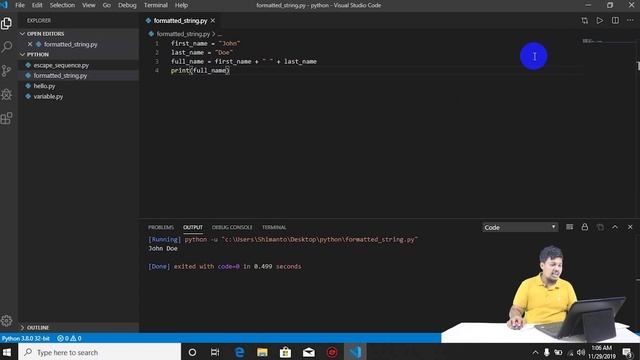Close the formatted_string.py editor tab

click(x=213, y=20)
